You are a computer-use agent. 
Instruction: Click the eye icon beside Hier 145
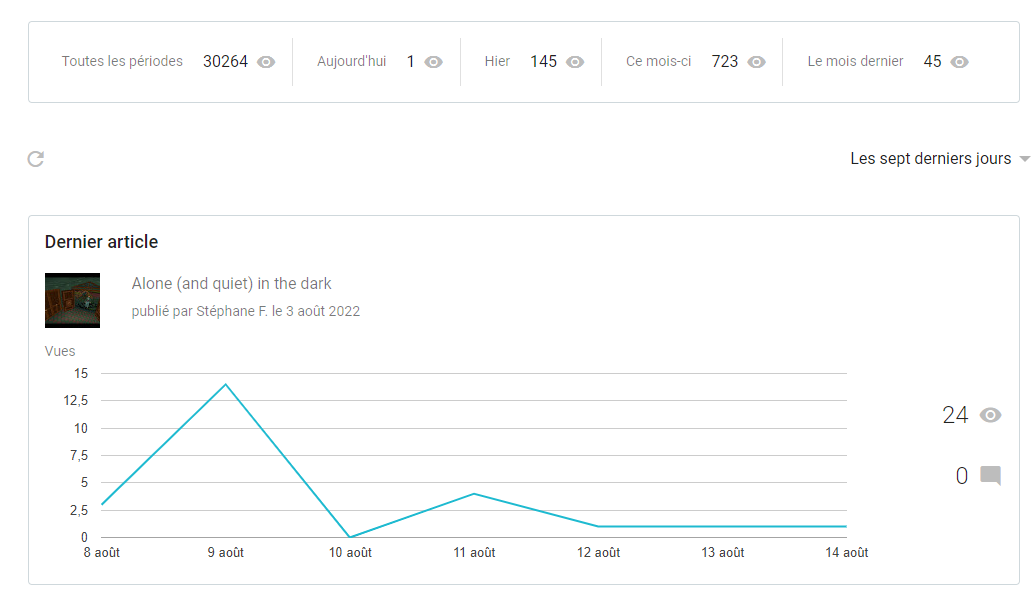tap(576, 62)
